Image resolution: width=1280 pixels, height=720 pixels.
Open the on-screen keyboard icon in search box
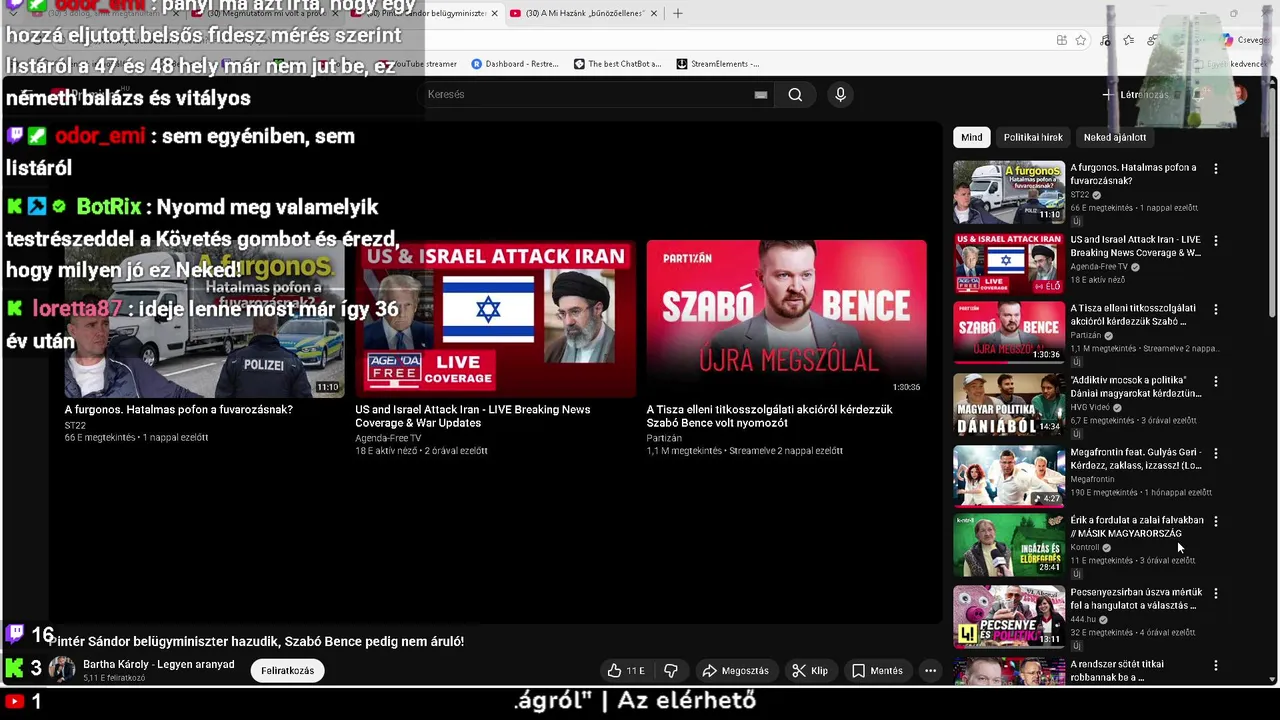point(761,94)
